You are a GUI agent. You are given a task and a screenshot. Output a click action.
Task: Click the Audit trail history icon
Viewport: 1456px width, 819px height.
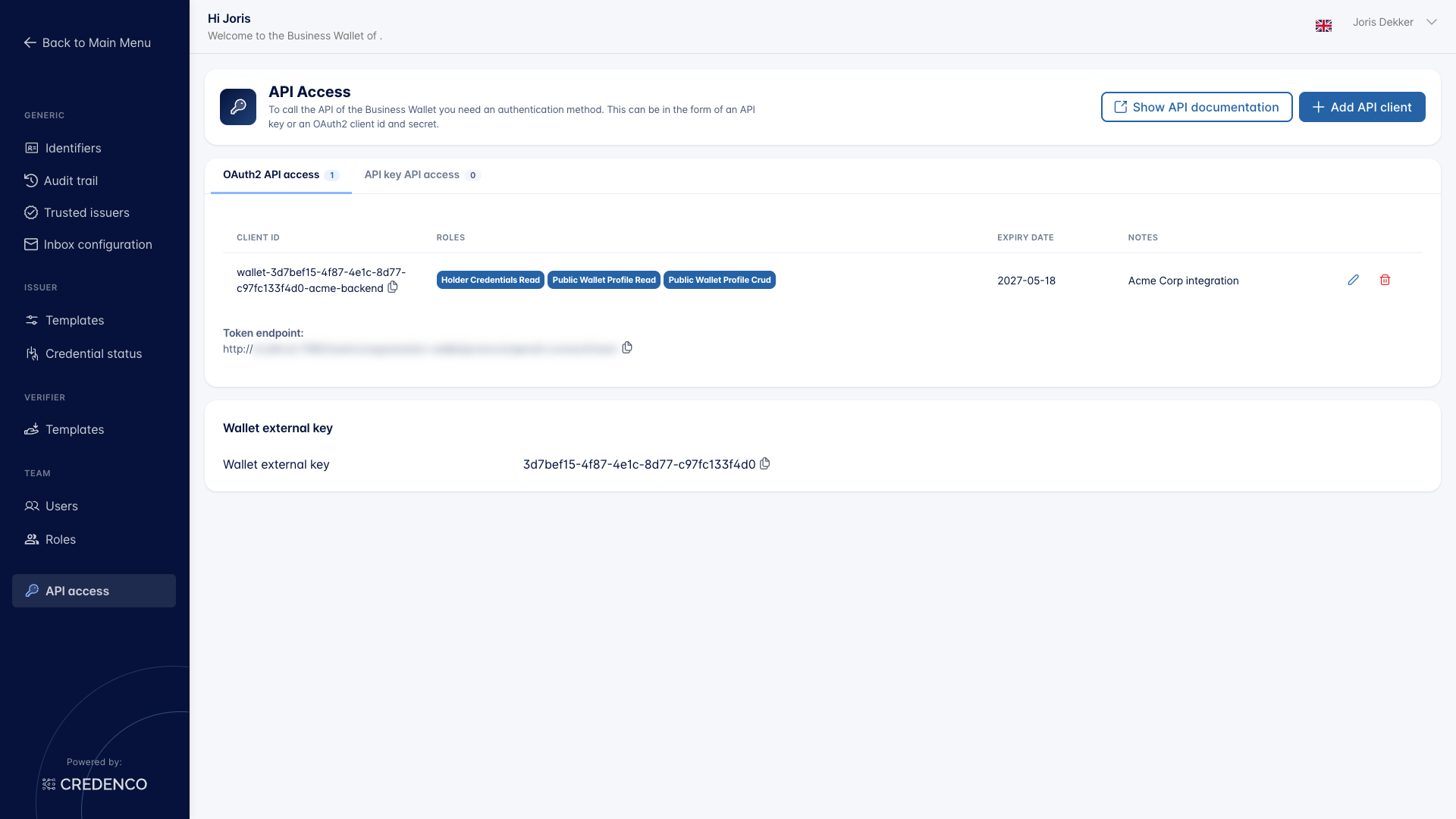[x=31, y=180]
